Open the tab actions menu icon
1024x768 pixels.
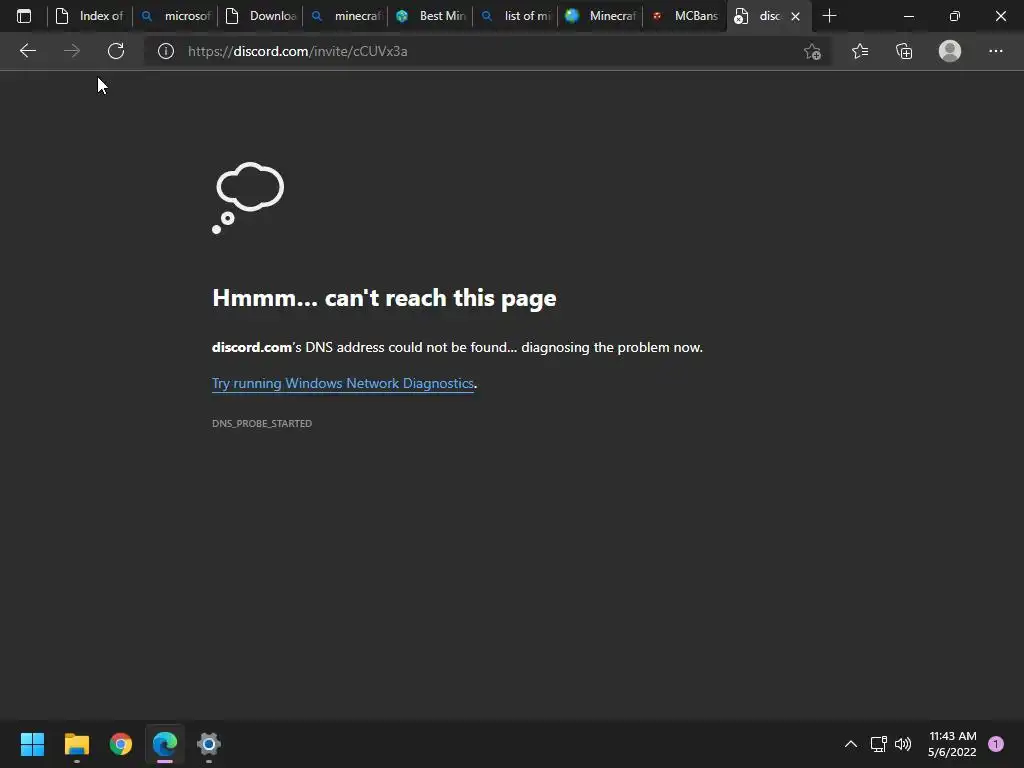24,16
